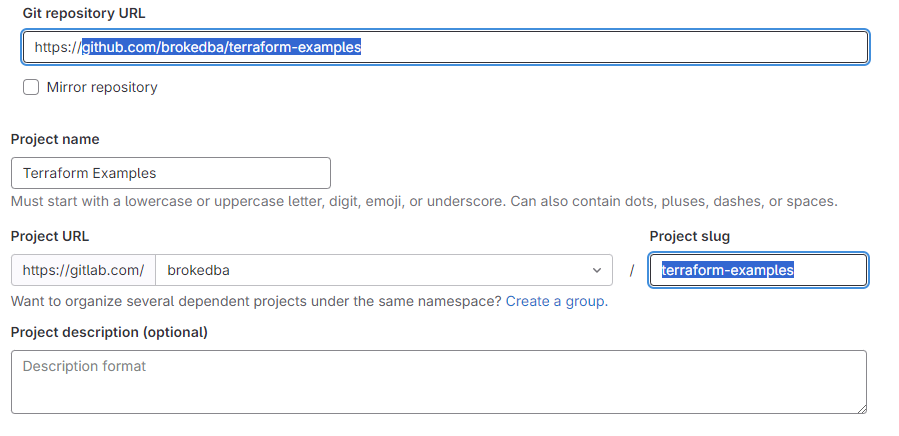Open the "Create a group" link
Viewport: 899px width, 436px height.
pos(554,301)
